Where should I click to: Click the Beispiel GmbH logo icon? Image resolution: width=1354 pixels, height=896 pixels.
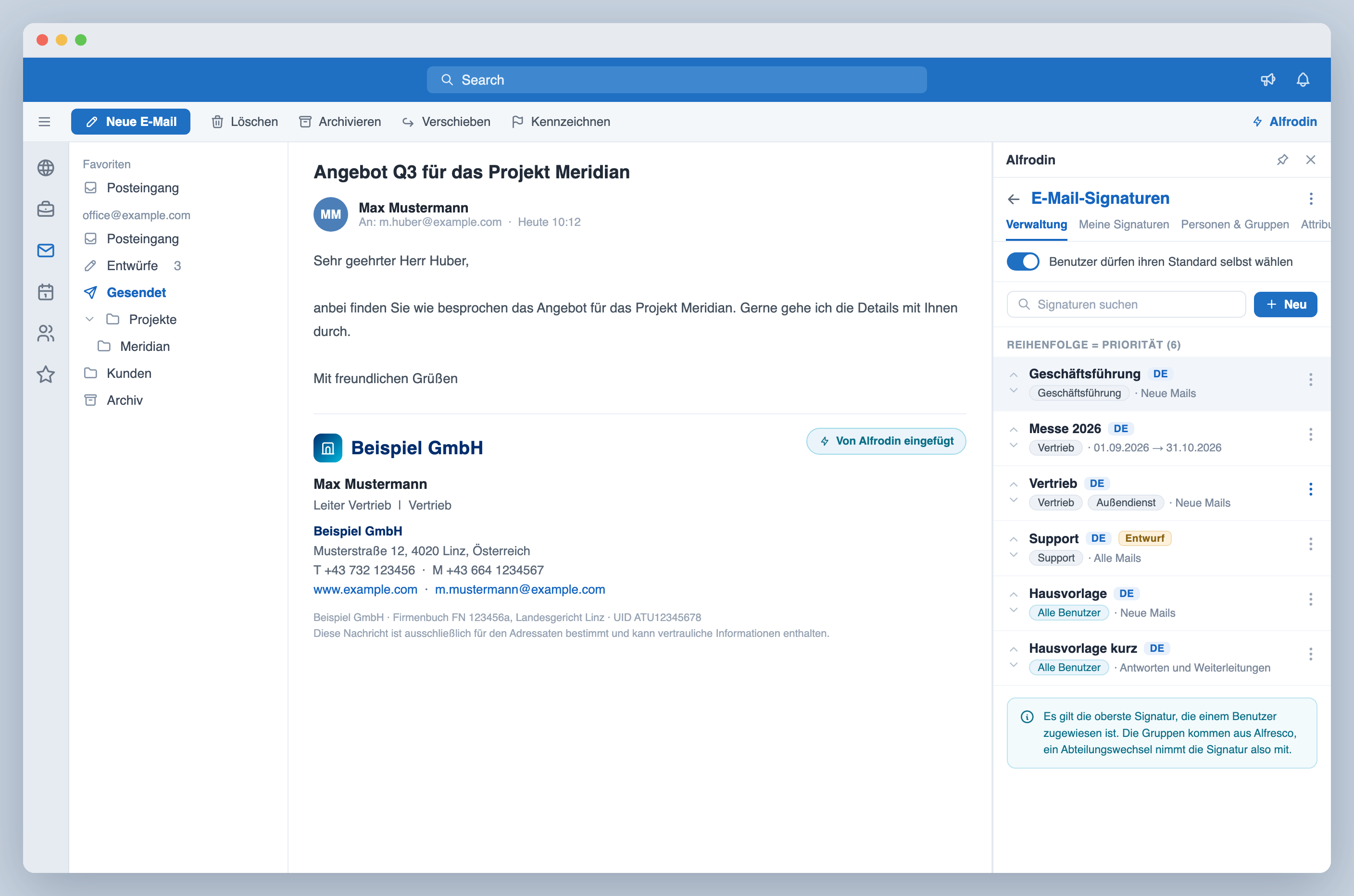coord(327,448)
